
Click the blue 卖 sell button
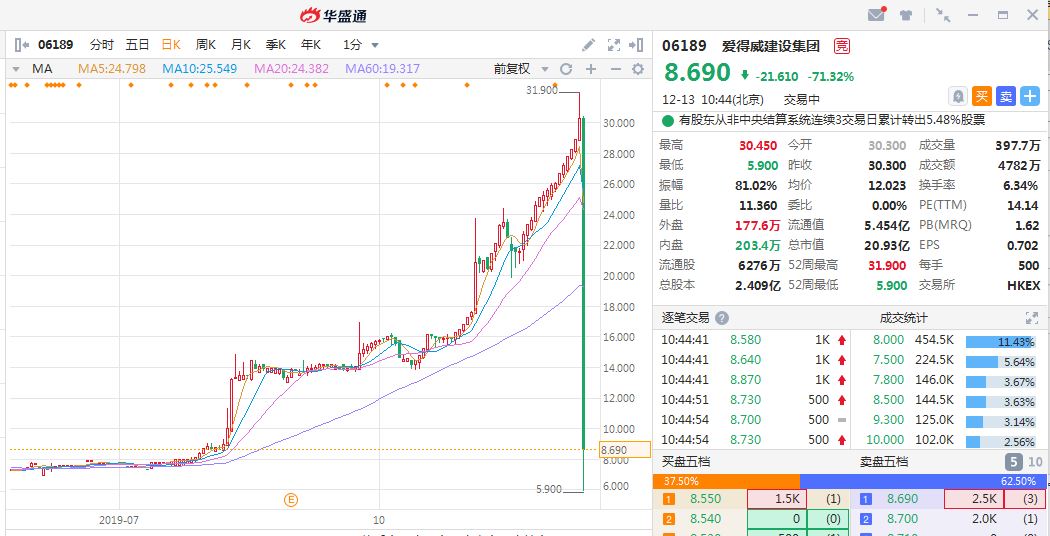click(1006, 96)
